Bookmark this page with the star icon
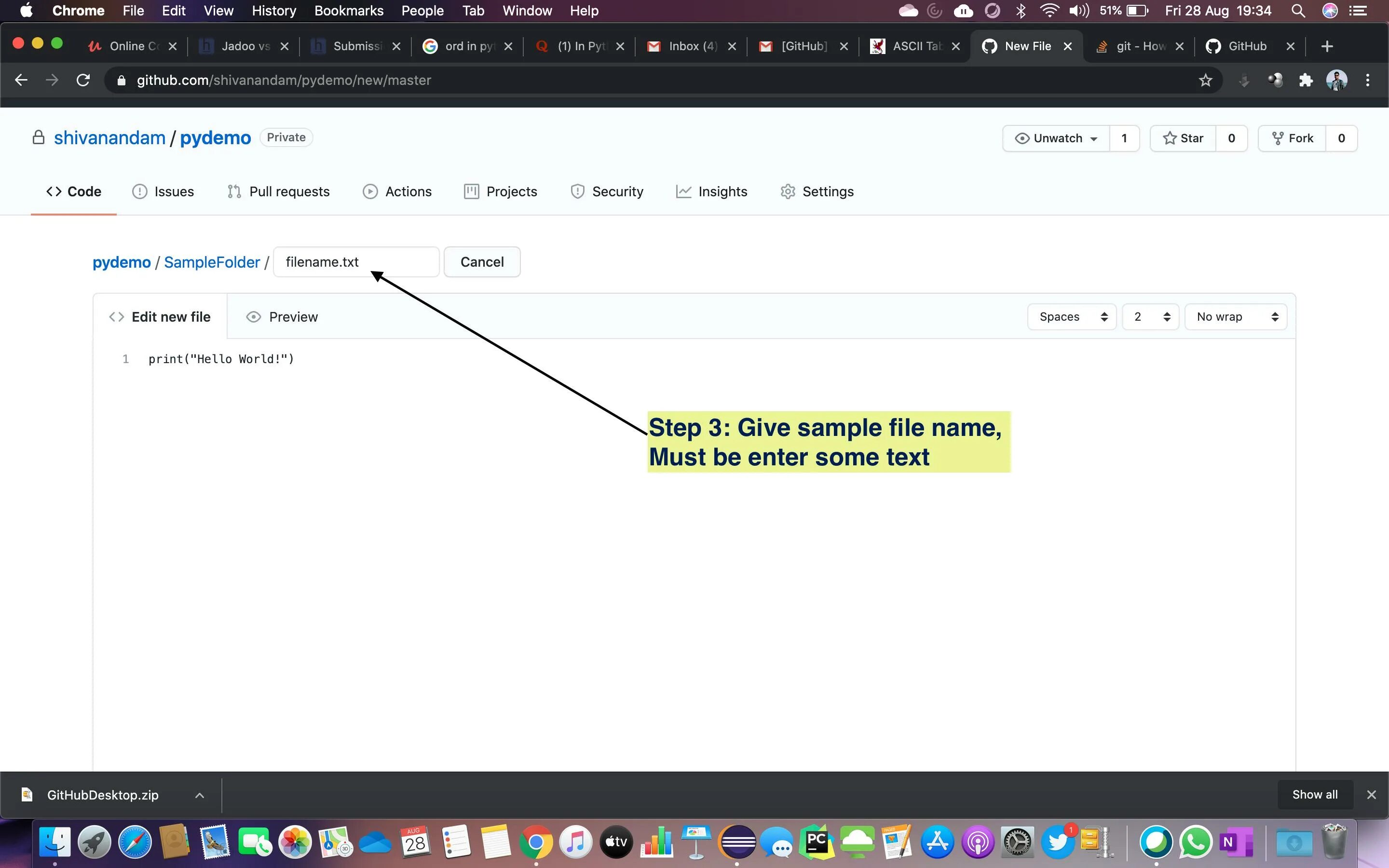 [1205, 81]
